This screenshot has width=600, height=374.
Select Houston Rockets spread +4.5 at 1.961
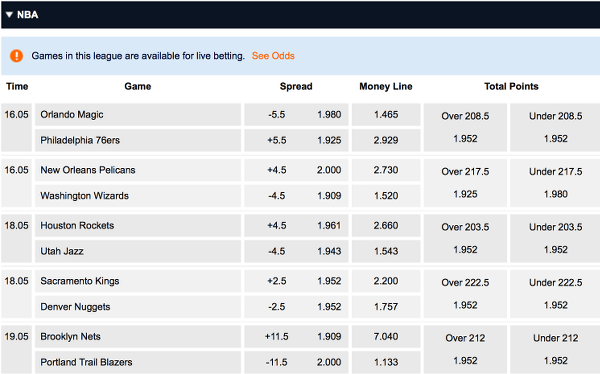pyautogui.click(x=296, y=225)
